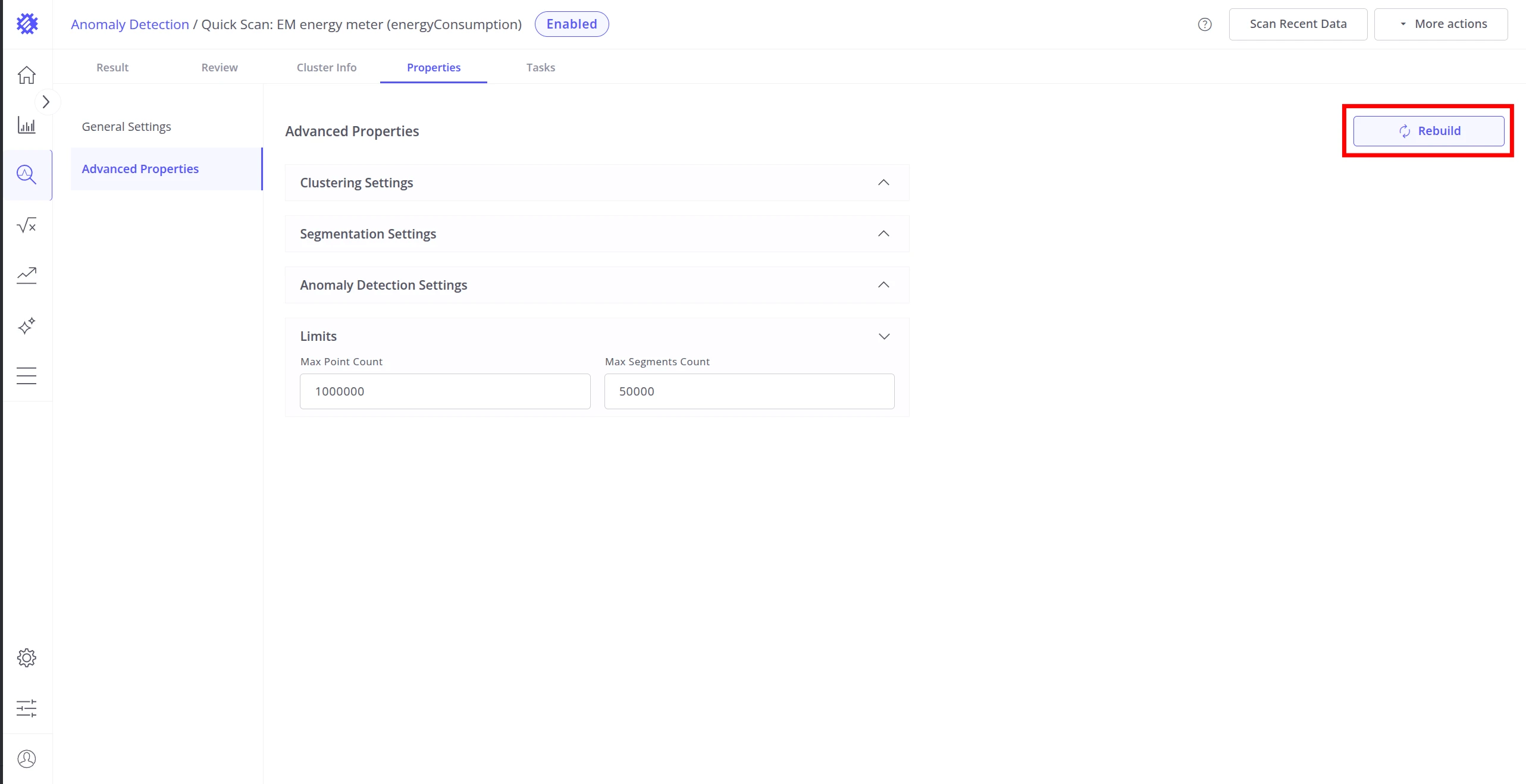Select the anomaly detection magnifier icon

point(27,175)
